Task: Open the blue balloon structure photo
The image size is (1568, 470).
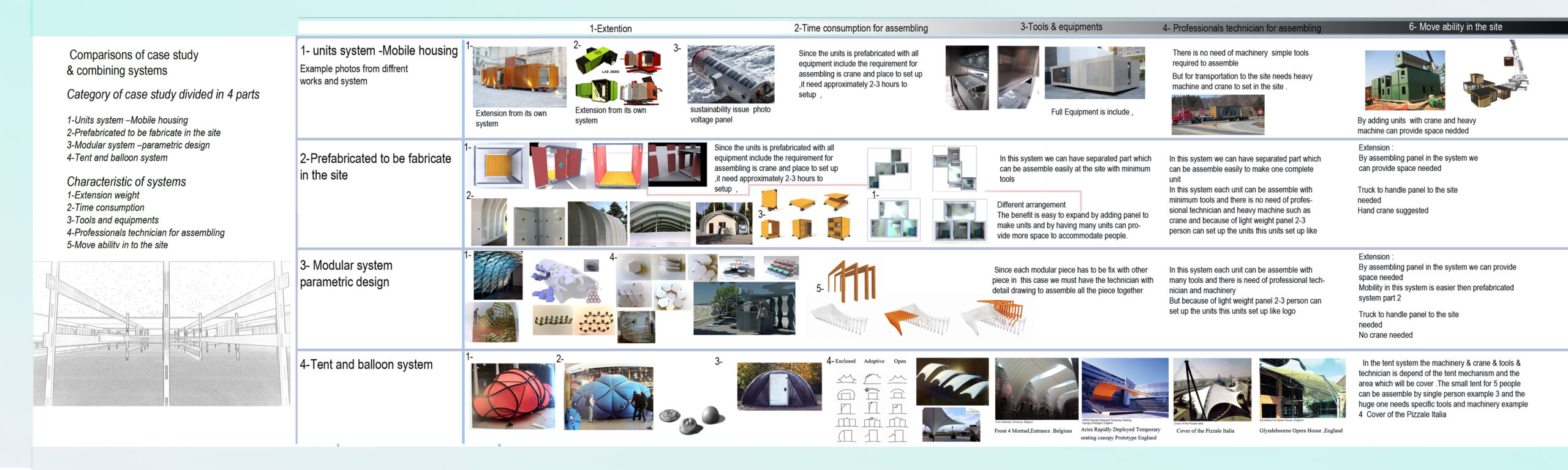Action: click(608, 397)
